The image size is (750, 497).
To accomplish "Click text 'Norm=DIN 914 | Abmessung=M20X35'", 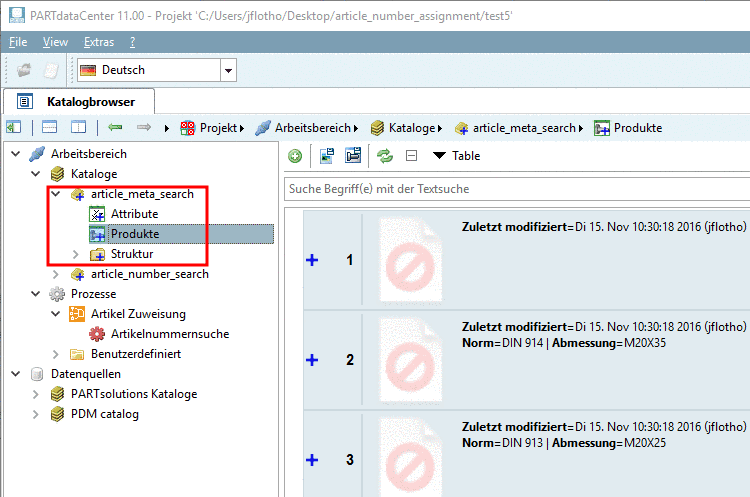I will tap(563, 343).
